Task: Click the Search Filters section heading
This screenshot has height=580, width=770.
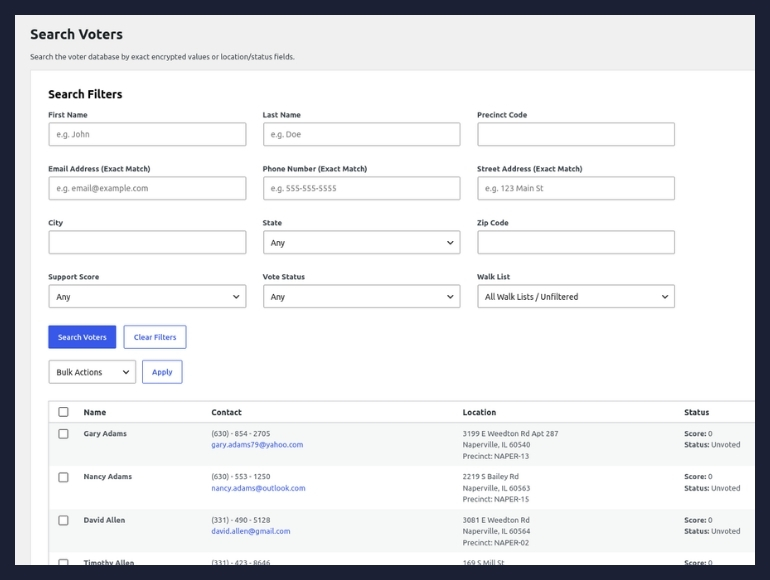Action: (85, 94)
